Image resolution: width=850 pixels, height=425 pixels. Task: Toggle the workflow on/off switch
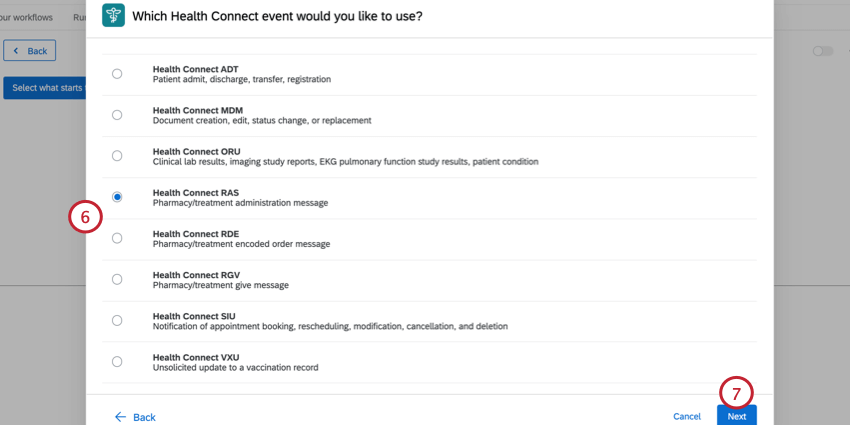(823, 51)
